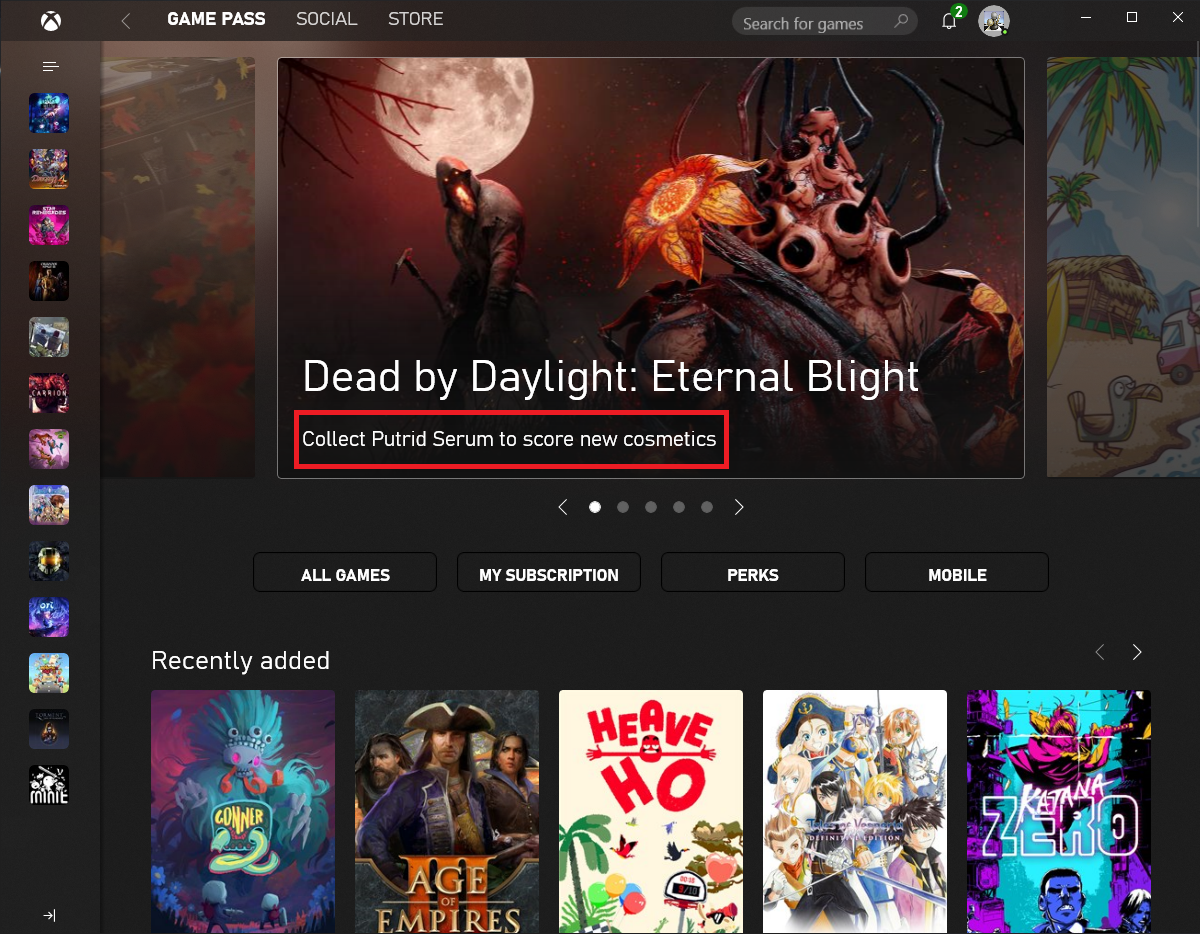
Task: Open the Katana Zero game tile
Action: click(1059, 812)
